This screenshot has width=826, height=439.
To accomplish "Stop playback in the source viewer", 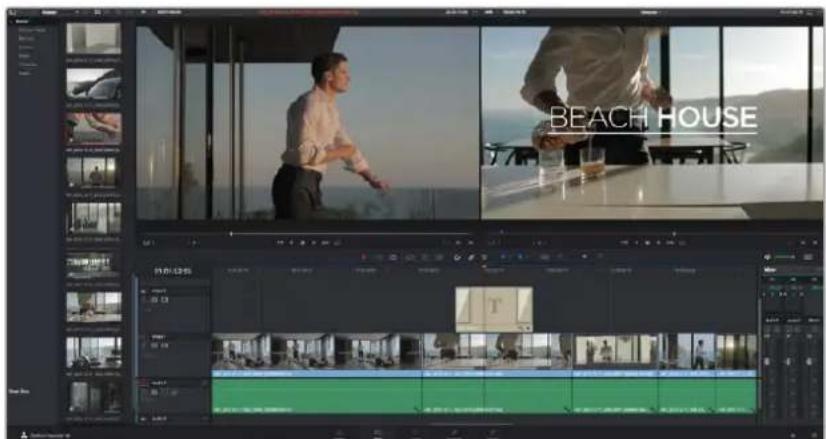I will coord(302,243).
